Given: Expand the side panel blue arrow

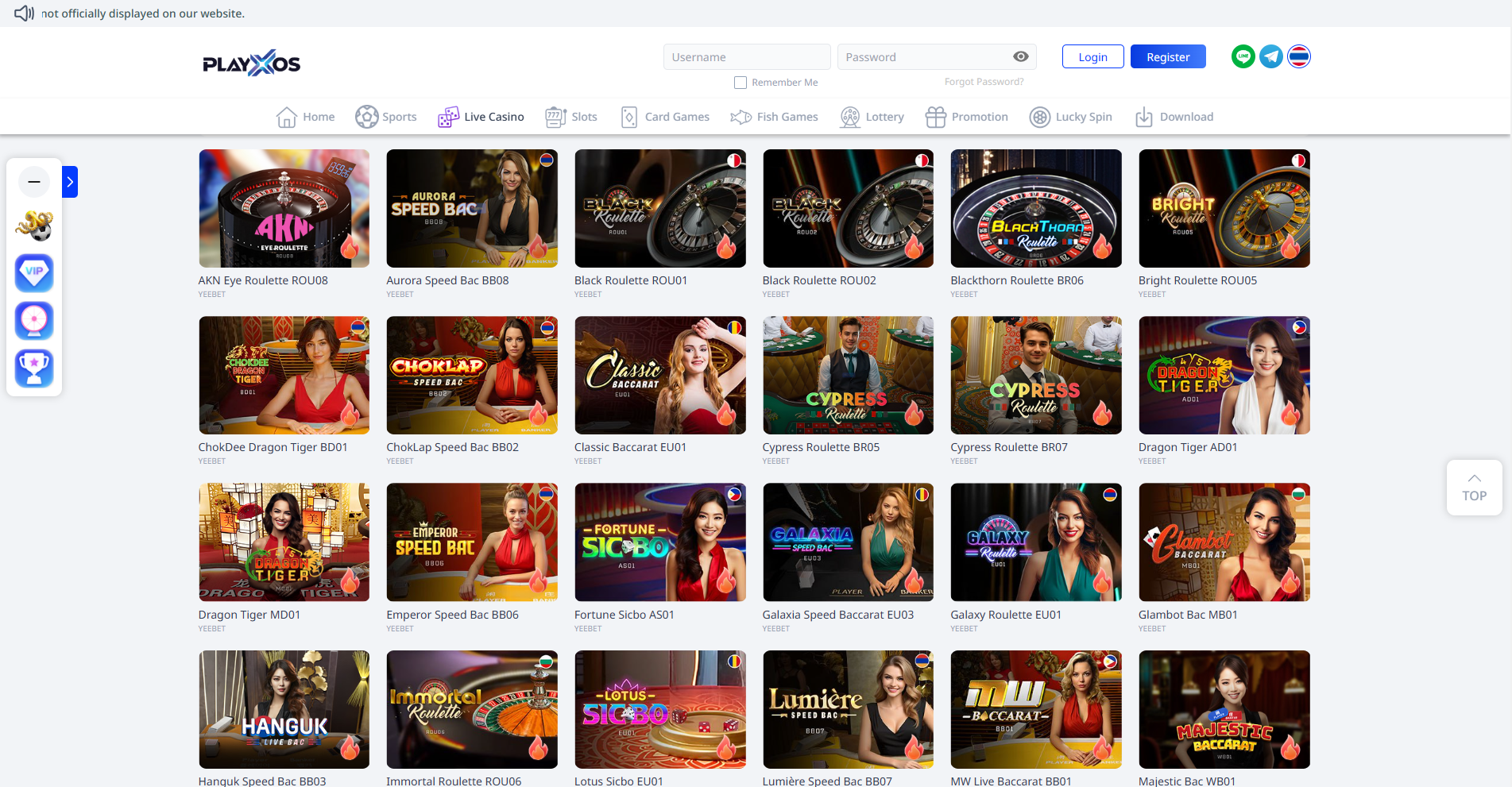Looking at the screenshot, I should pyautogui.click(x=70, y=182).
